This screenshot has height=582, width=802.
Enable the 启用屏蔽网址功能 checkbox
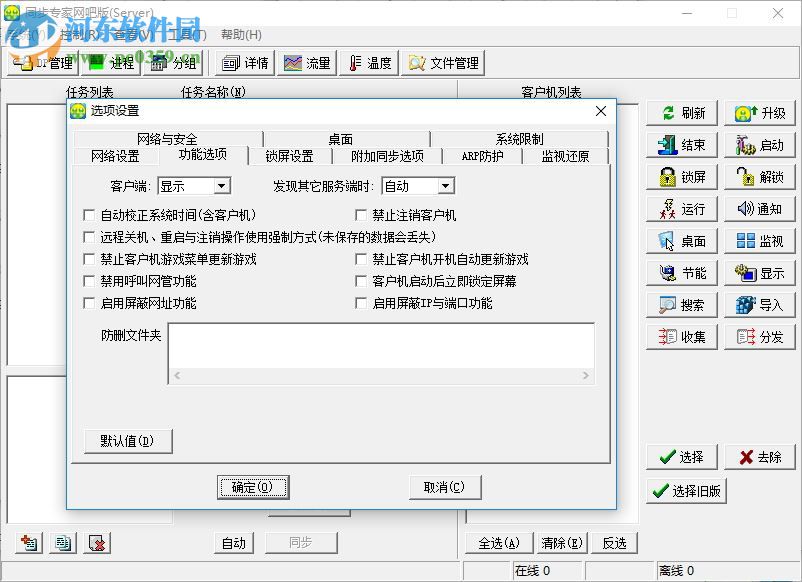pos(89,303)
